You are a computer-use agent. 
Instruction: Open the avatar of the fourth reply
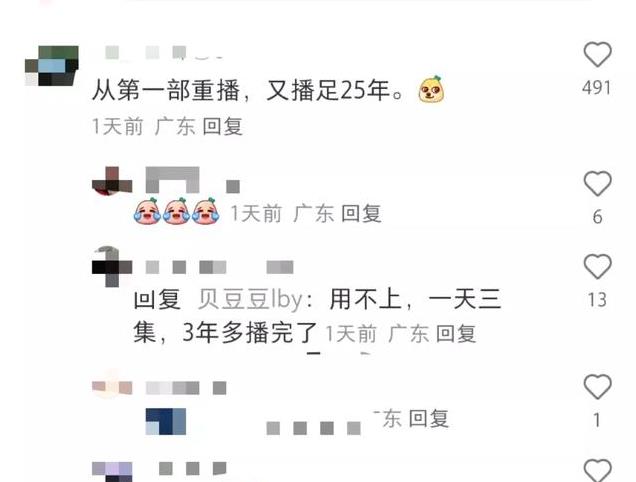[112, 385]
